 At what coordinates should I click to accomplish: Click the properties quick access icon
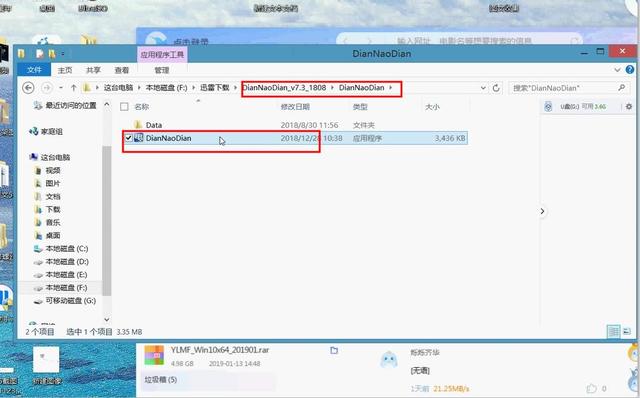click(40, 53)
